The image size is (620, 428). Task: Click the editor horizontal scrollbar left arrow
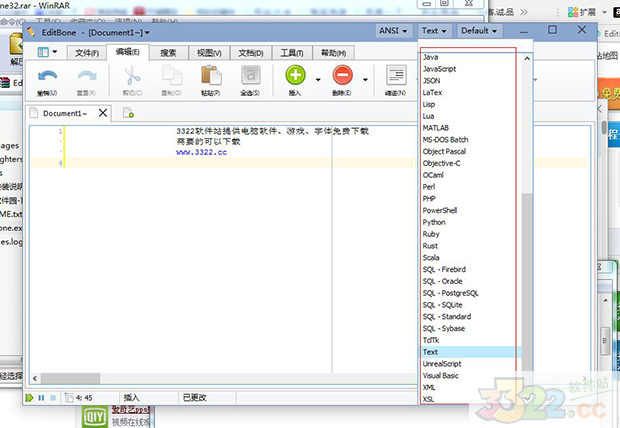(35, 379)
